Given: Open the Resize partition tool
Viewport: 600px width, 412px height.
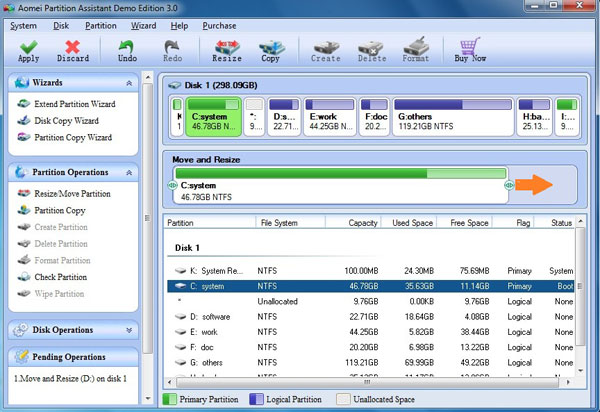Looking at the screenshot, I should pyautogui.click(x=227, y=51).
